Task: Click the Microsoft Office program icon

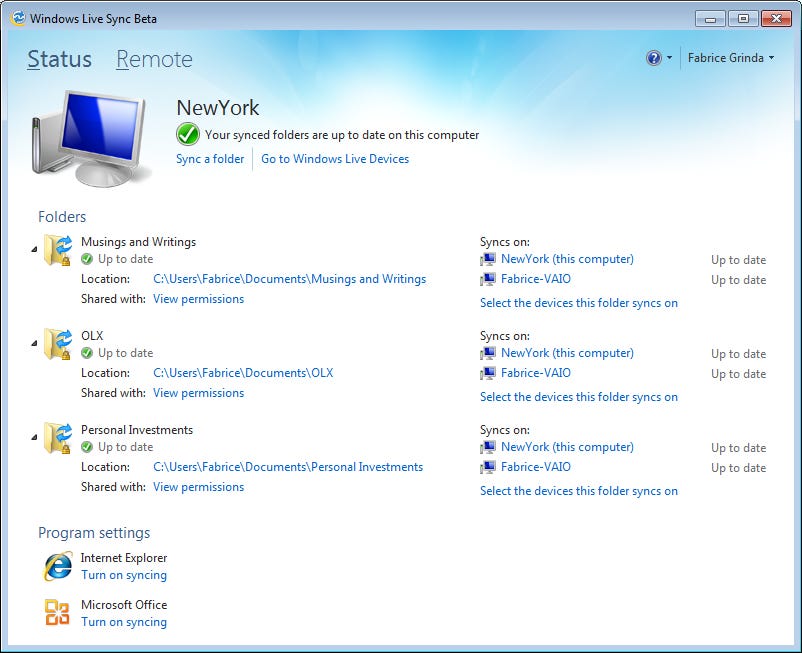Action: (x=57, y=612)
